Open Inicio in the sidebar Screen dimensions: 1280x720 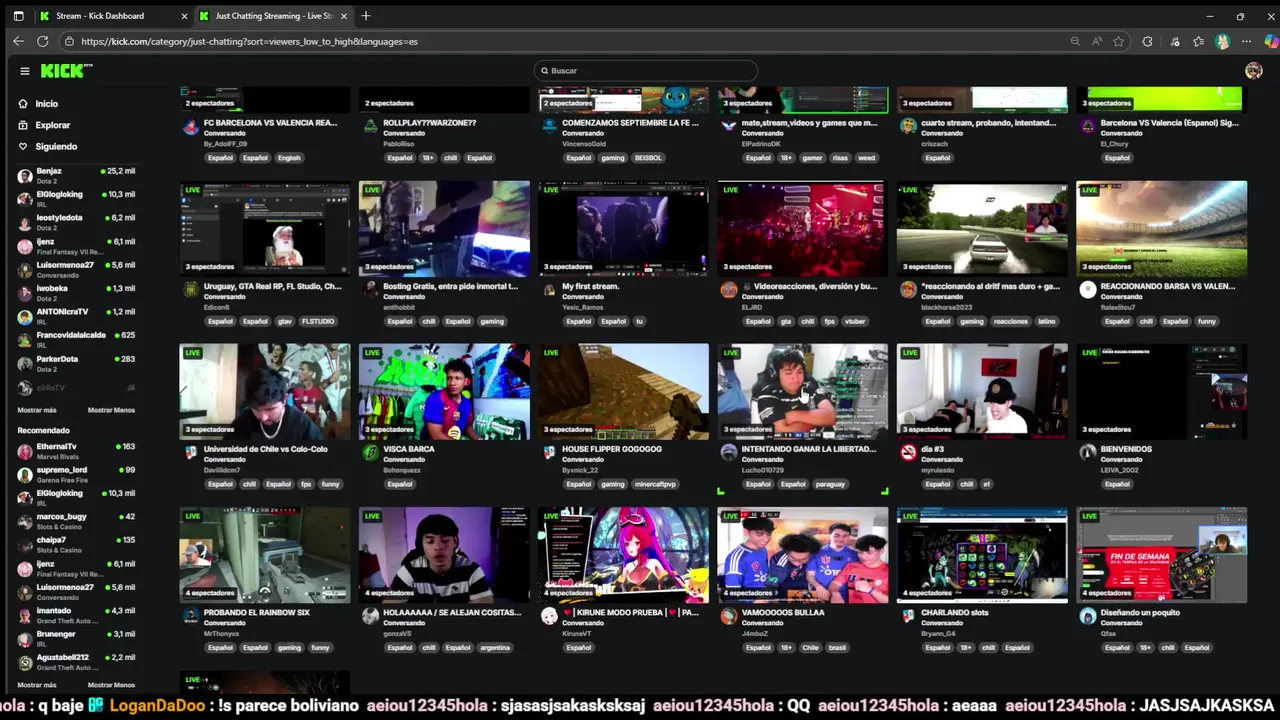pos(47,104)
